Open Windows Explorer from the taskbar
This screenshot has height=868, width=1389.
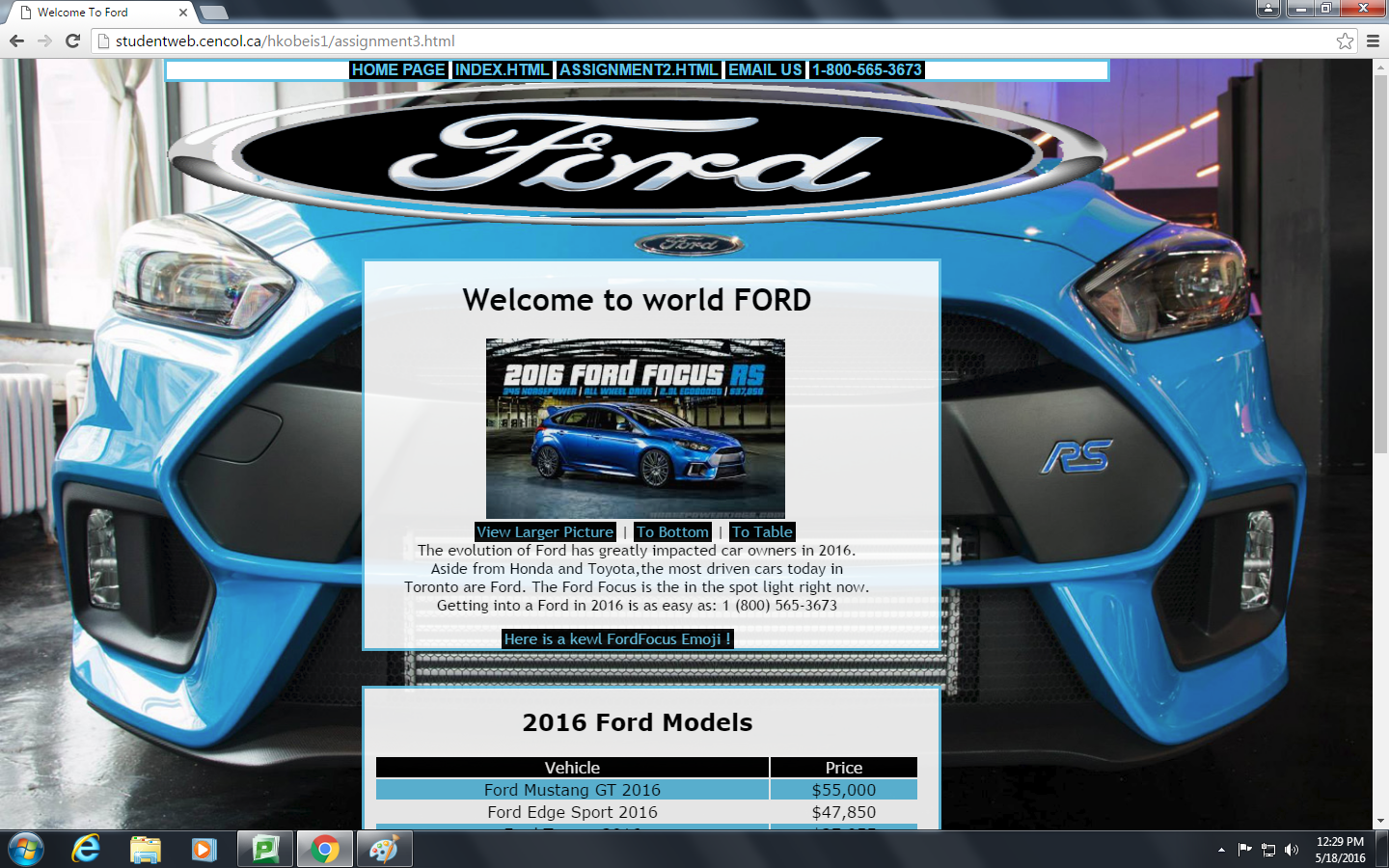pos(145,850)
